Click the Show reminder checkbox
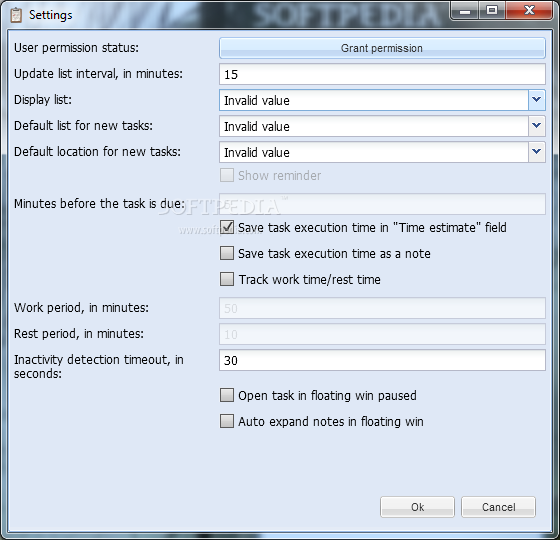 [227, 175]
